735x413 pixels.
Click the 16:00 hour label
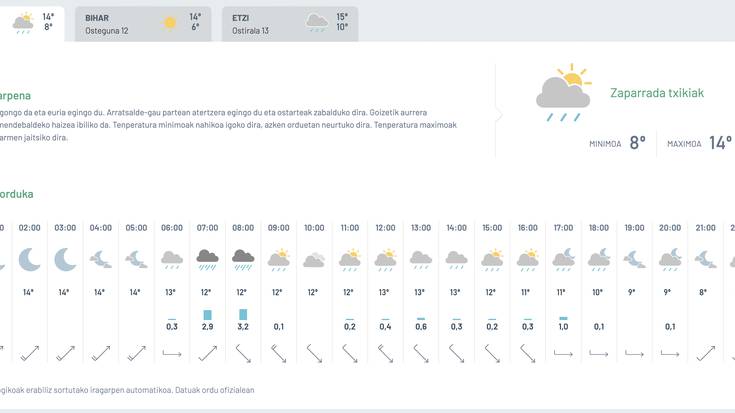pos(528,228)
